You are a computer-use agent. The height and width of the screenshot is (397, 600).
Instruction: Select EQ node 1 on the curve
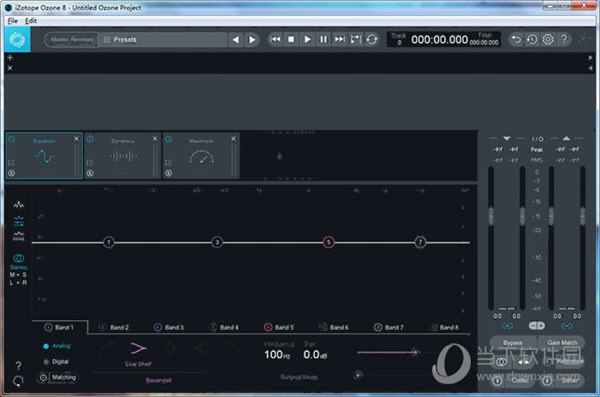[109, 242]
